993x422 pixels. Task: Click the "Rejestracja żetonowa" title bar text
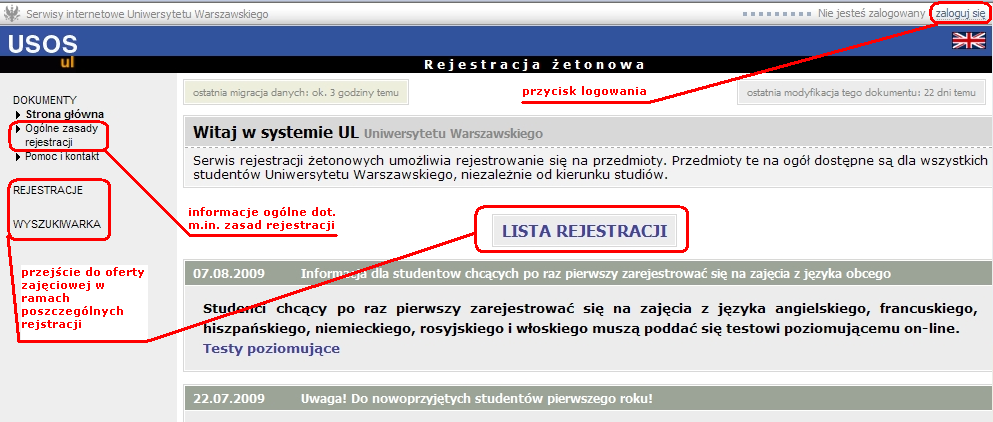[x=534, y=65]
